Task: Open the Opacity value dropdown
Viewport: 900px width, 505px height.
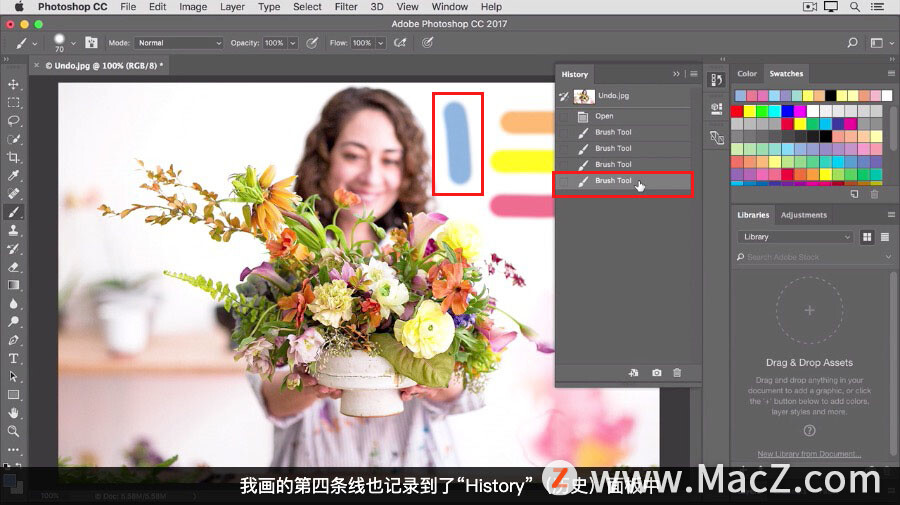Action: [x=293, y=43]
